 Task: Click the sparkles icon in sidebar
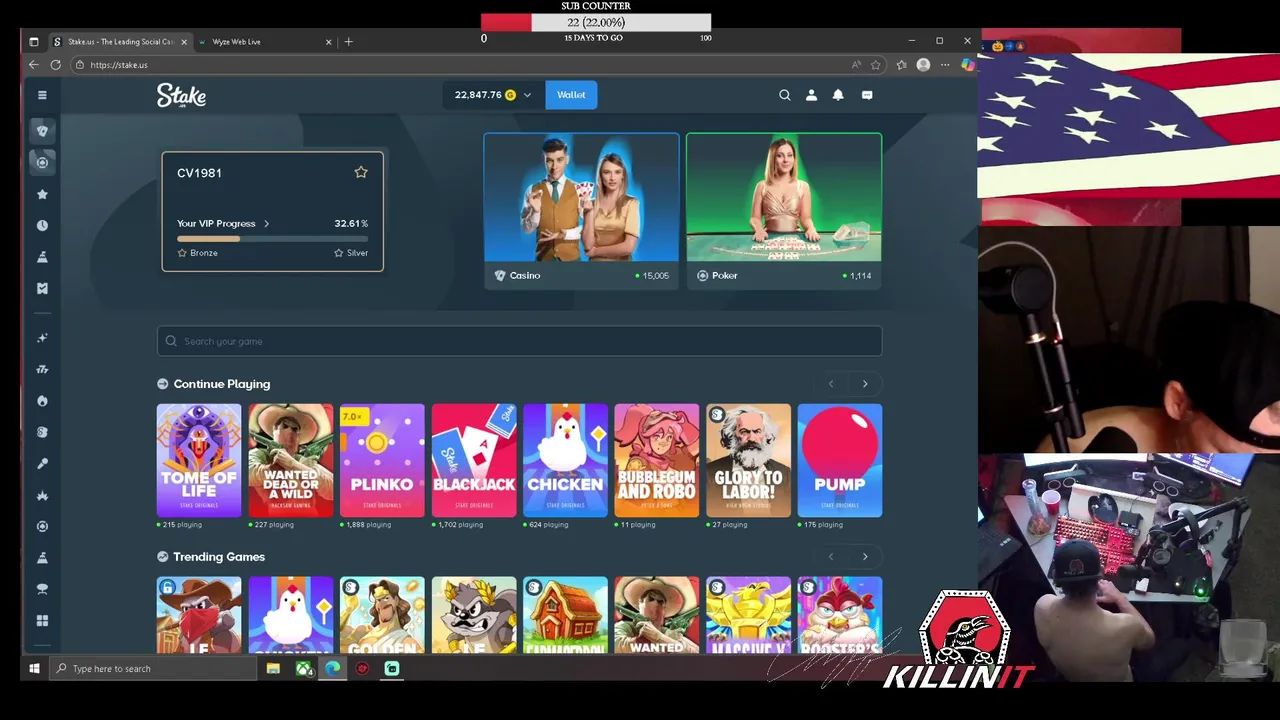tap(42, 338)
